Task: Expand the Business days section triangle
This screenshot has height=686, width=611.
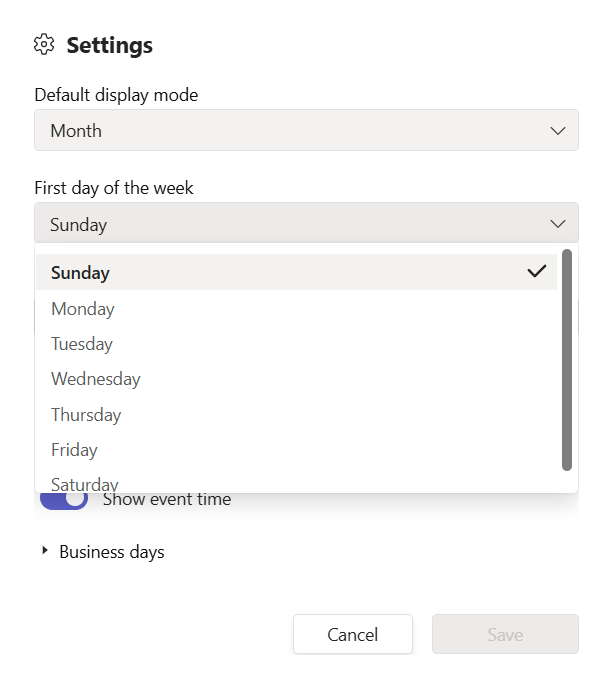Action: (x=45, y=551)
